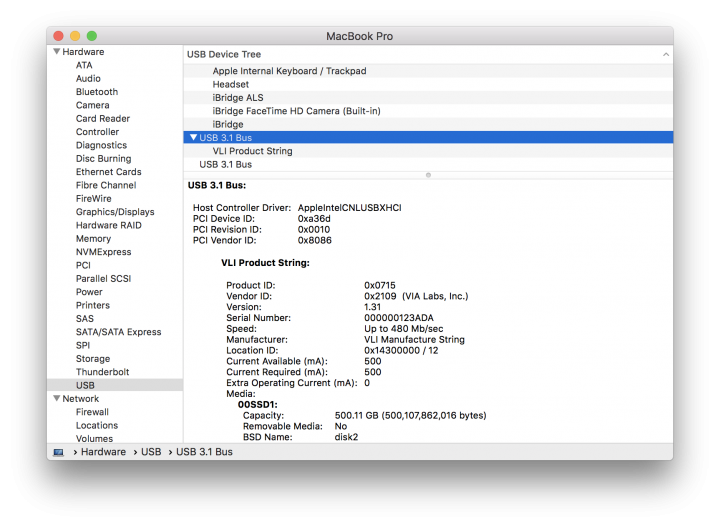The width and height of the screenshot is (720, 527).
Task: Click the green zoom window button
Action: click(x=92, y=36)
